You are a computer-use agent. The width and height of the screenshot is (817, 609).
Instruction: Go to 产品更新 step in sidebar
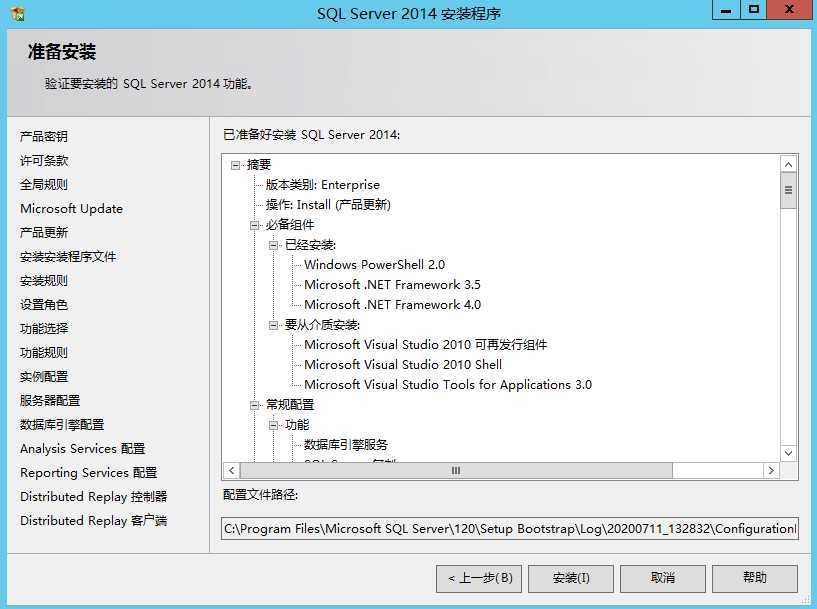(44, 232)
